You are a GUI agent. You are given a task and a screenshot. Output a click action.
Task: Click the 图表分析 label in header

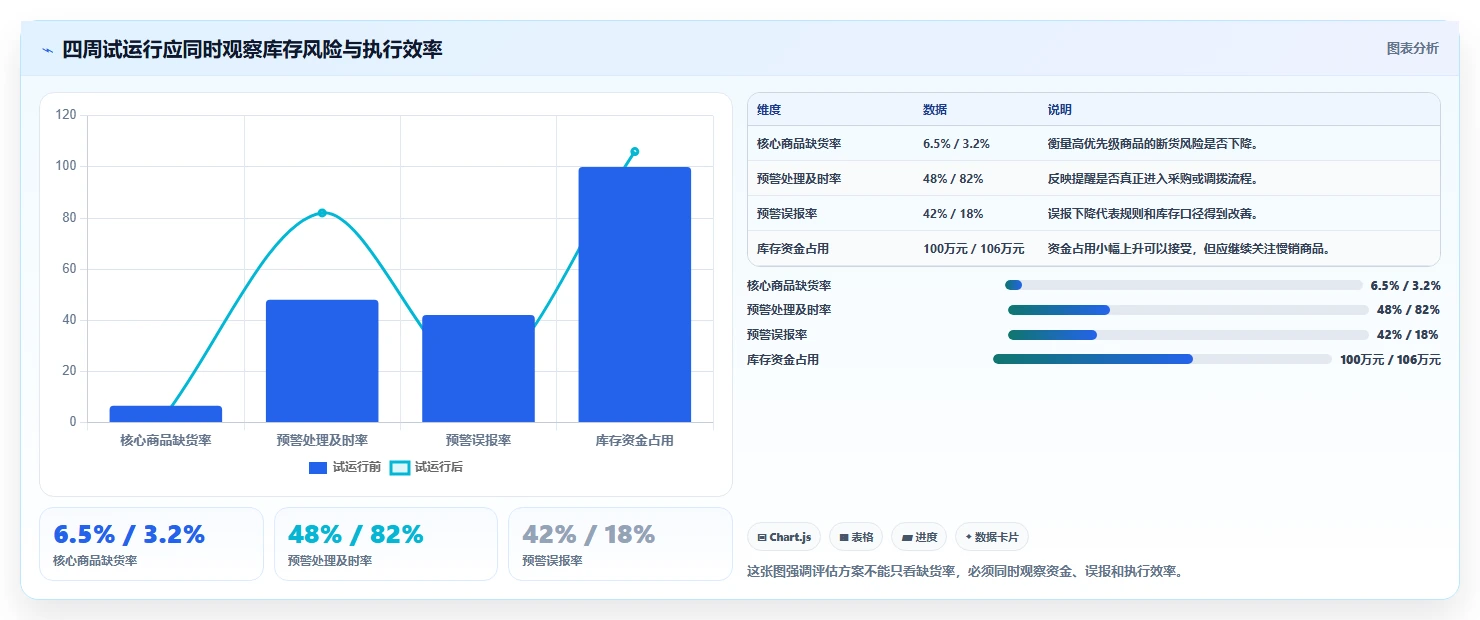(1412, 48)
